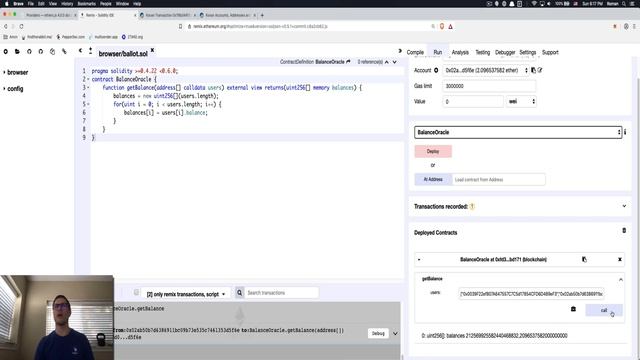Open the History menu in the macOS menu bar

67,4
